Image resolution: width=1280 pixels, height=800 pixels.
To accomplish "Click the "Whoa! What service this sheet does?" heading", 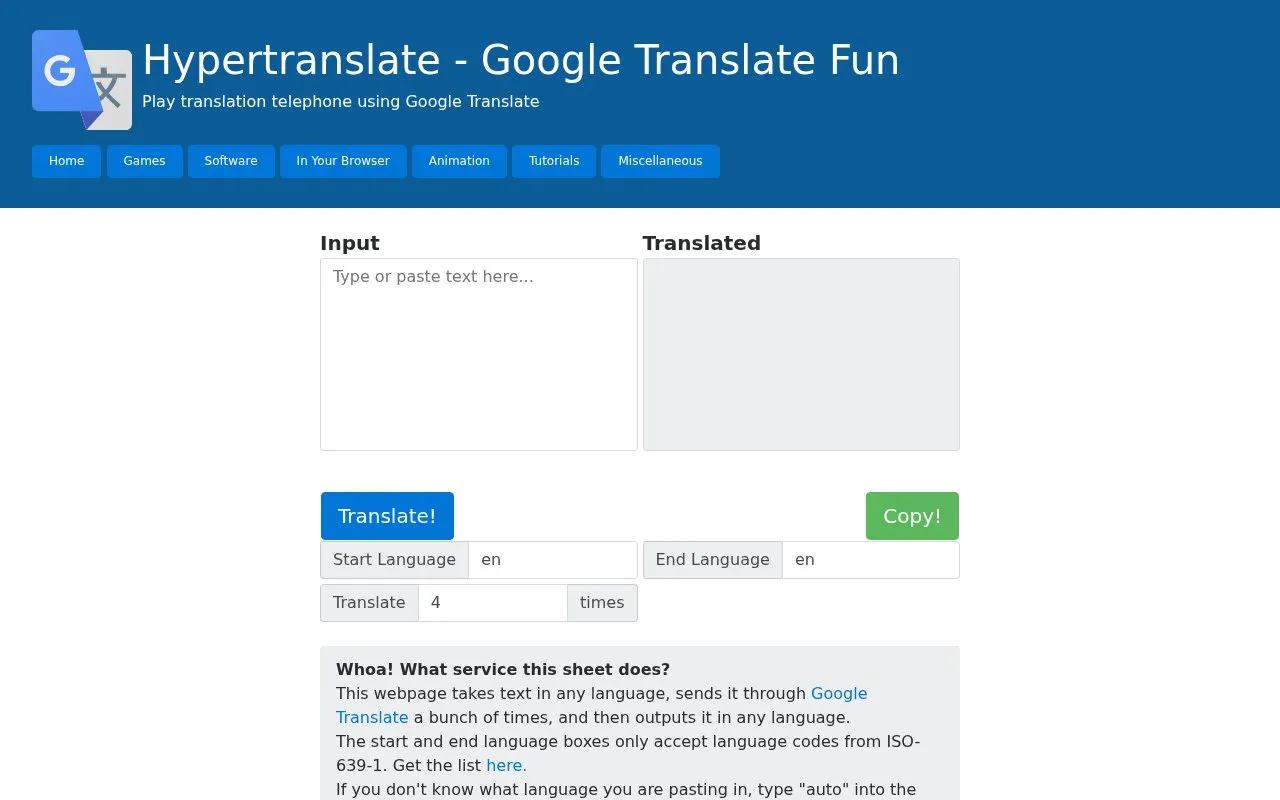I will [x=503, y=669].
